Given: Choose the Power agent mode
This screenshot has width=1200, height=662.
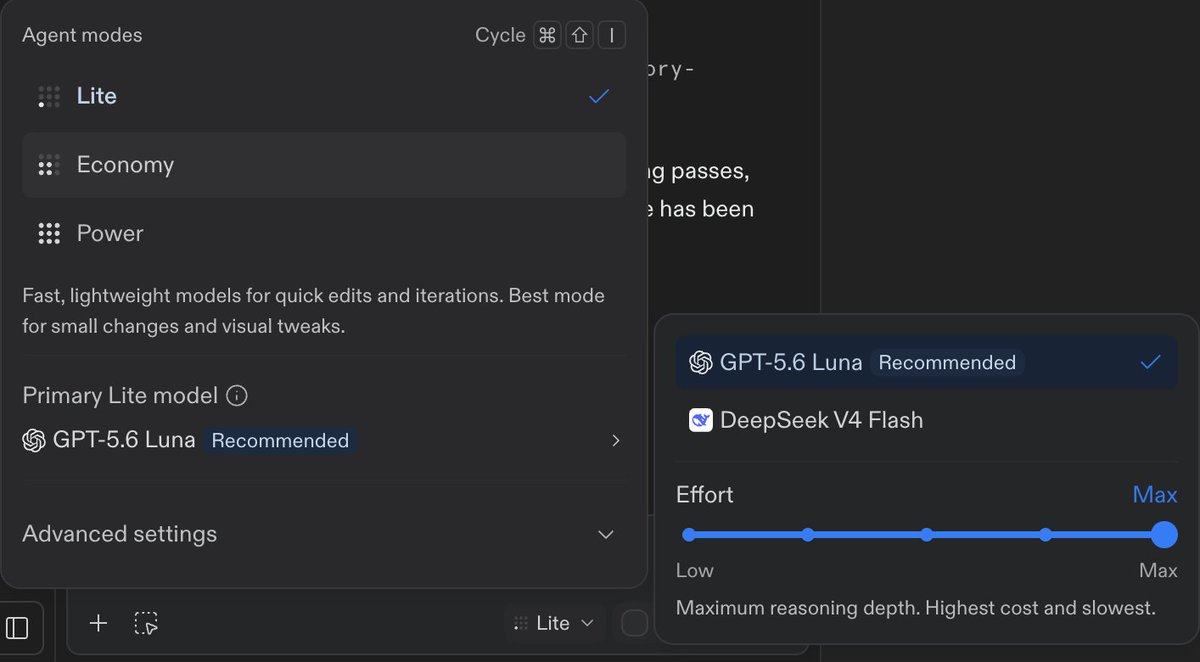Looking at the screenshot, I should [x=324, y=234].
